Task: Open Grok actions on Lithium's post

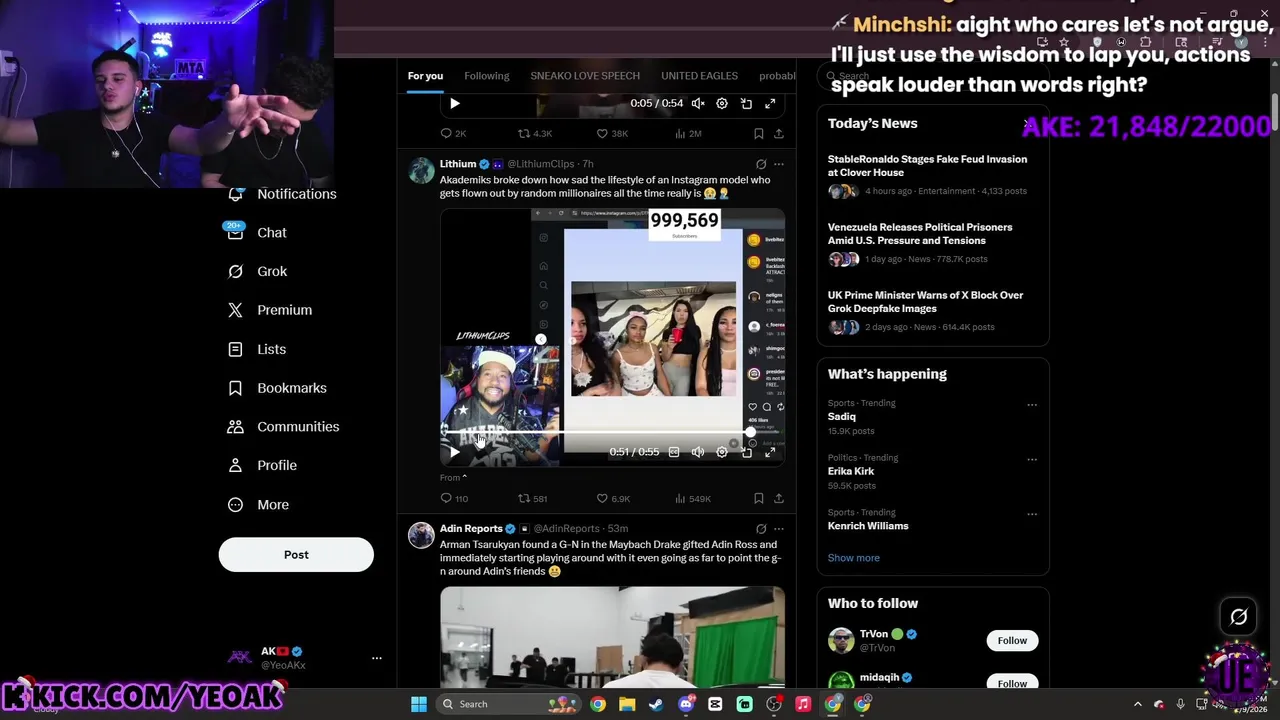Action: (x=761, y=164)
